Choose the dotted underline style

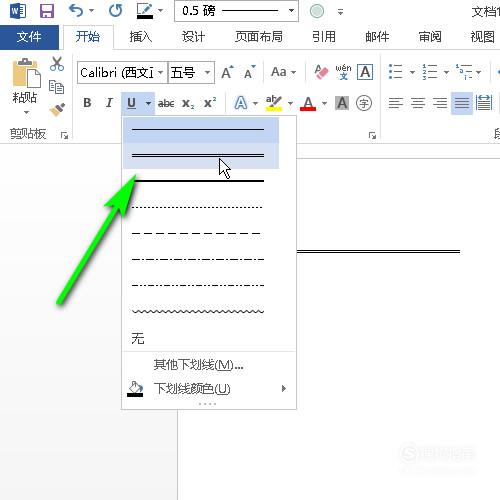point(201,207)
